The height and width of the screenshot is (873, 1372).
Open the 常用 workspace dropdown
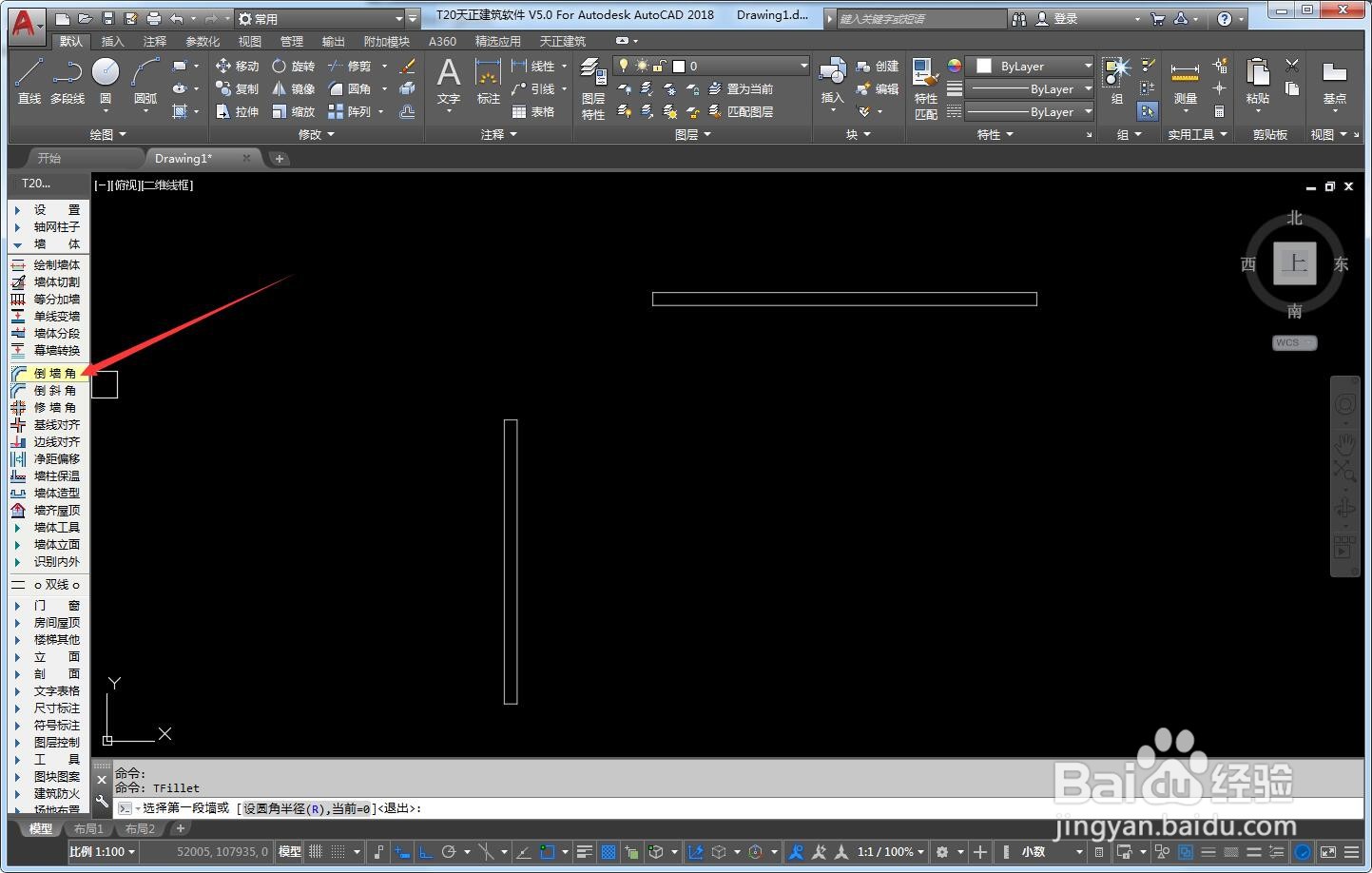click(319, 18)
